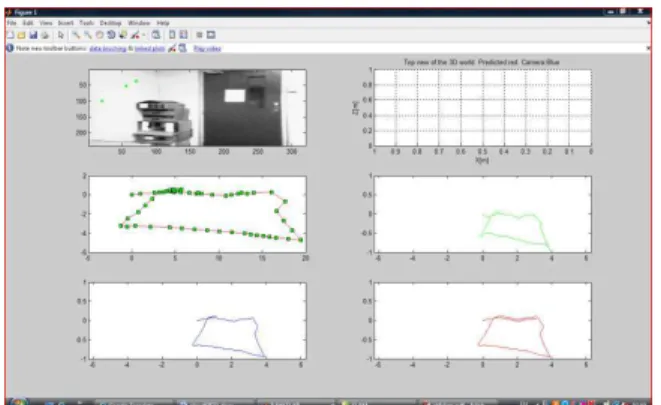Toggle the Brush data tool in toolbar
The image size is (661, 405).
[135, 35]
